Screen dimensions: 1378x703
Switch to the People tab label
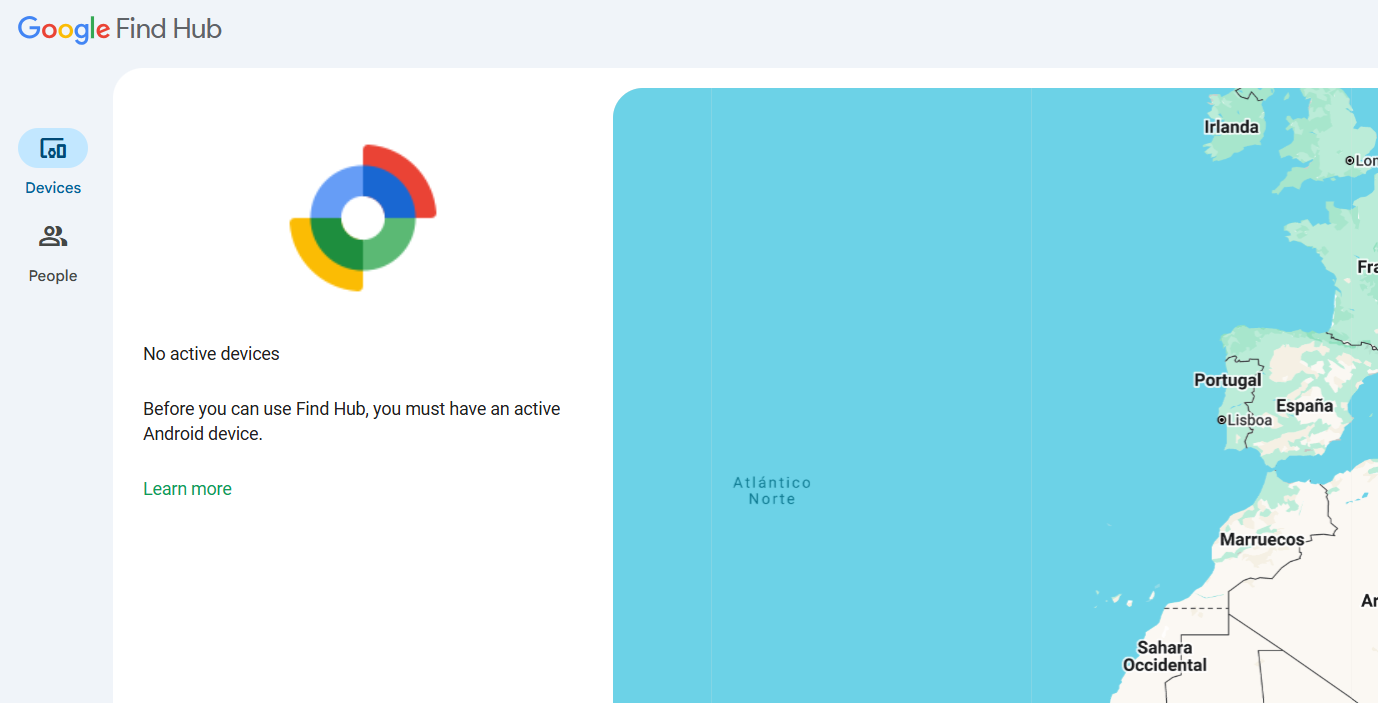click(x=53, y=276)
